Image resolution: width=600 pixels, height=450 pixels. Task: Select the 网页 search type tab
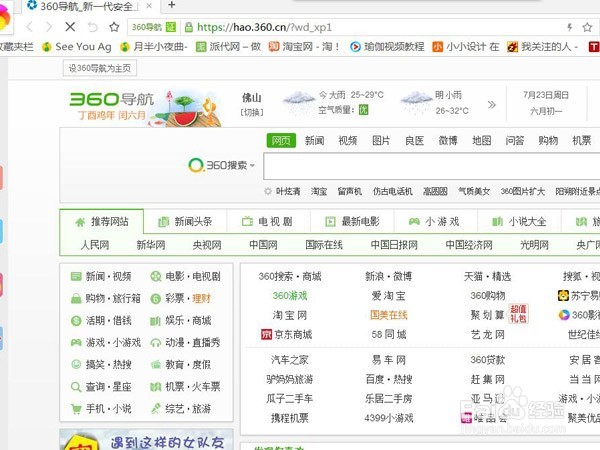281,140
